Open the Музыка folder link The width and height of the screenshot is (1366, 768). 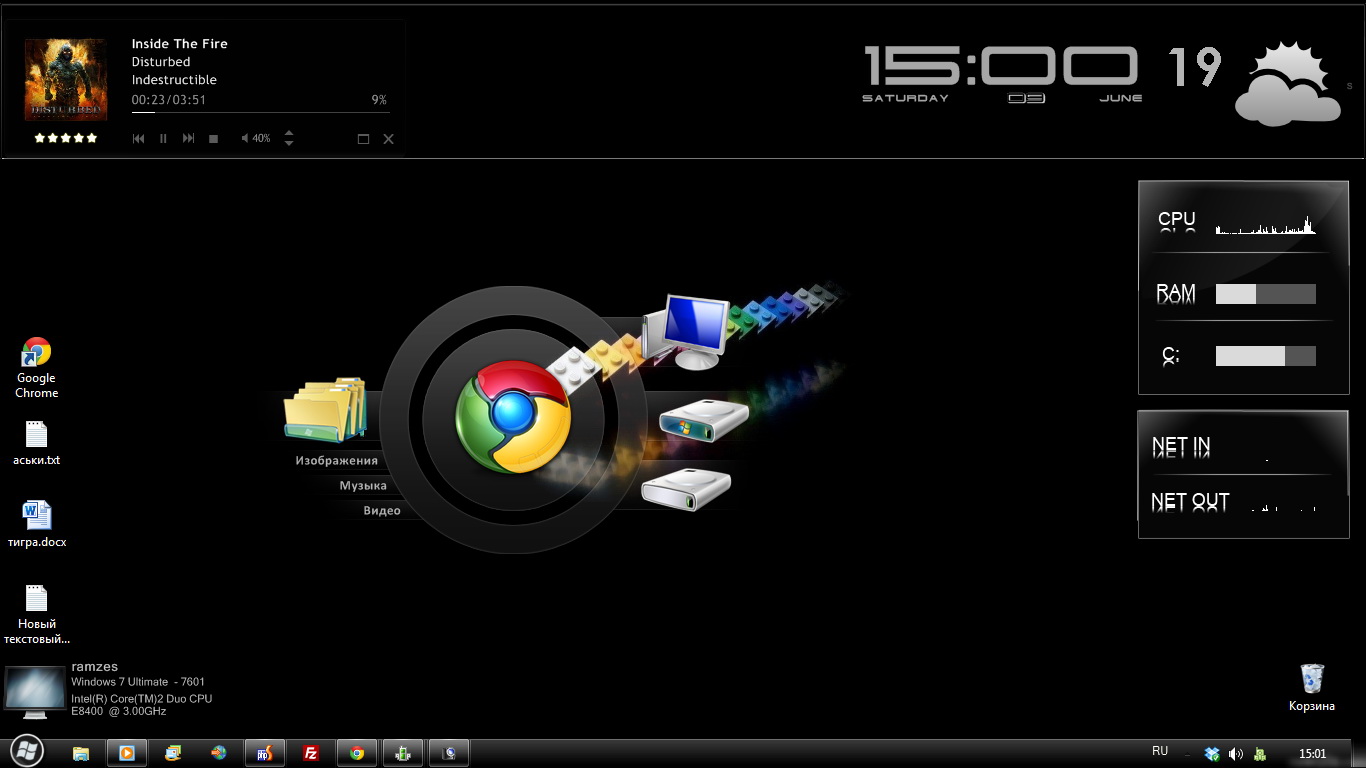click(362, 486)
